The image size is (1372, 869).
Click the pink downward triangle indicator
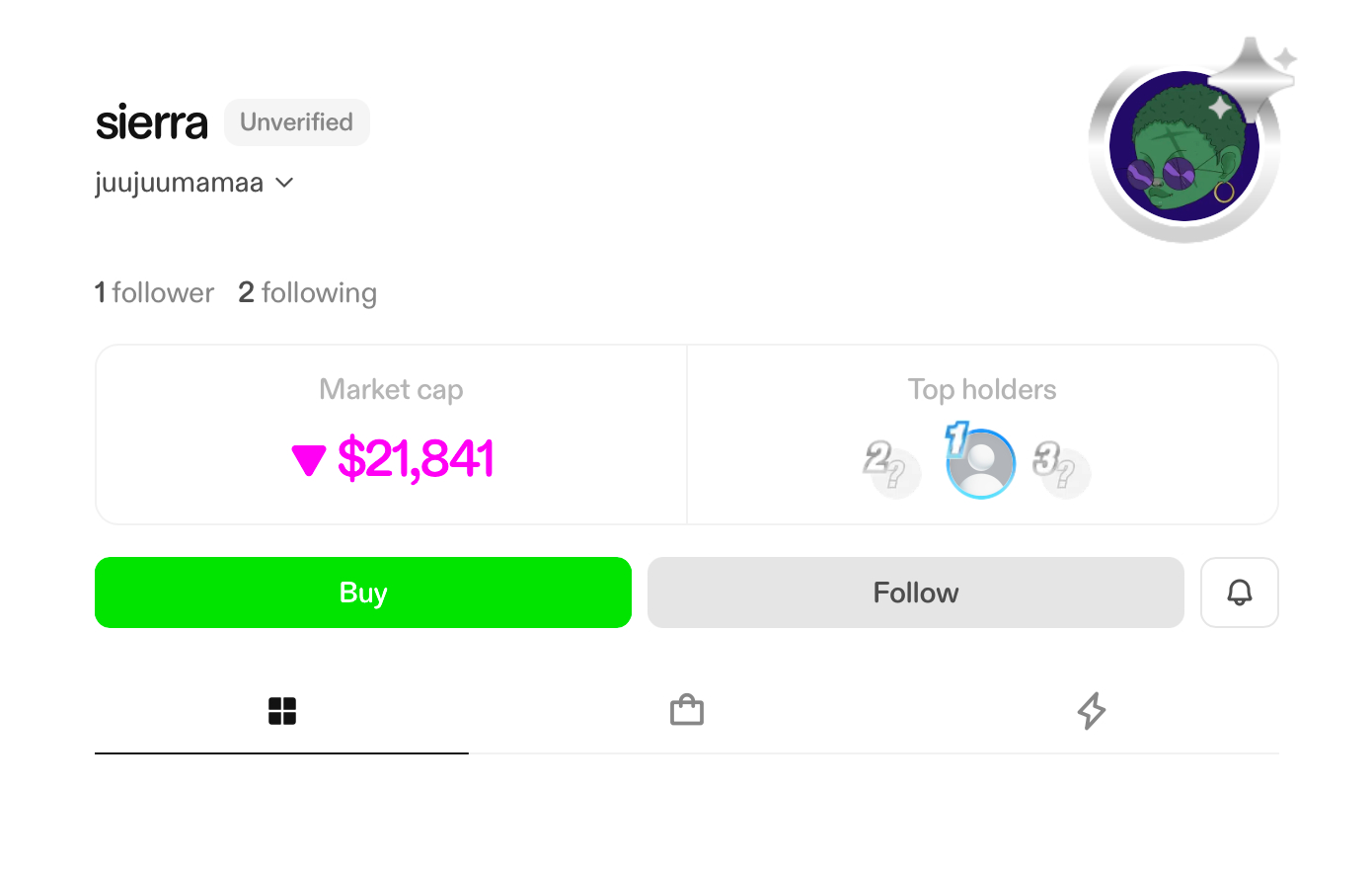309,460
